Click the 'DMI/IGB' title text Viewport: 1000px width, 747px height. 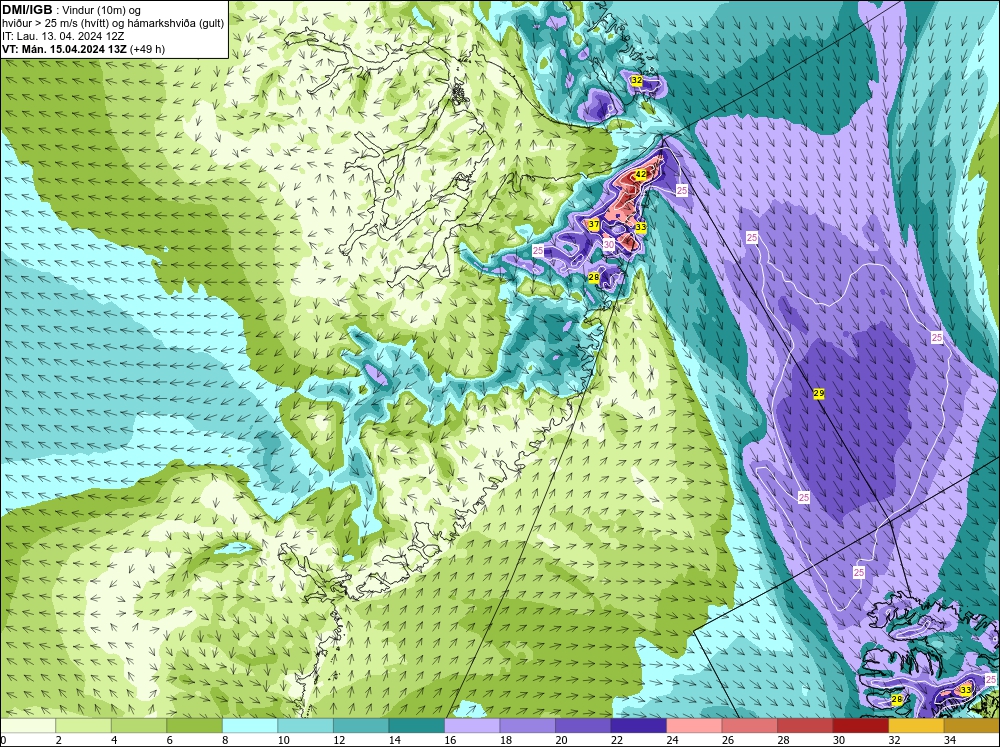point(27,10)
